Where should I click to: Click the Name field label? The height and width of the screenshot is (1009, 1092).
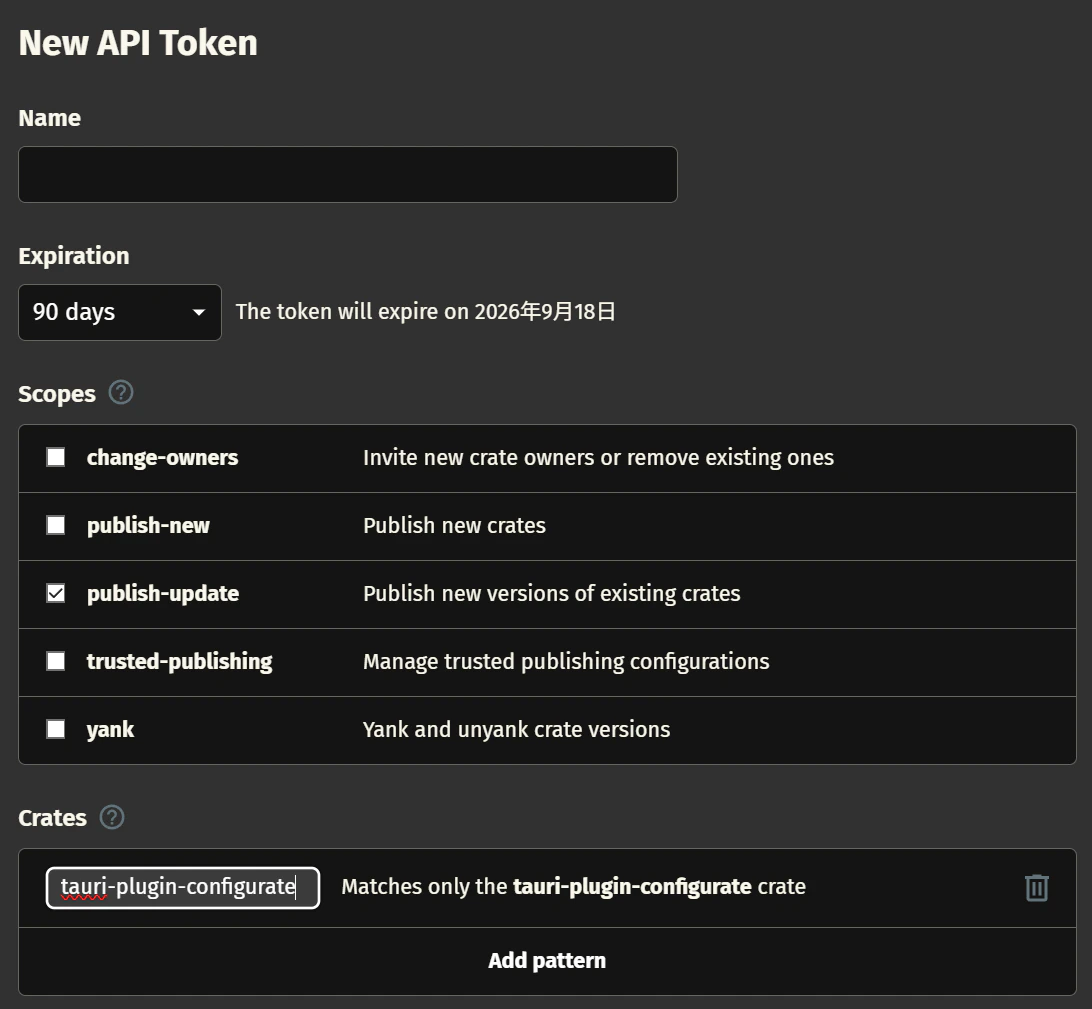click(x=49, y=118)
